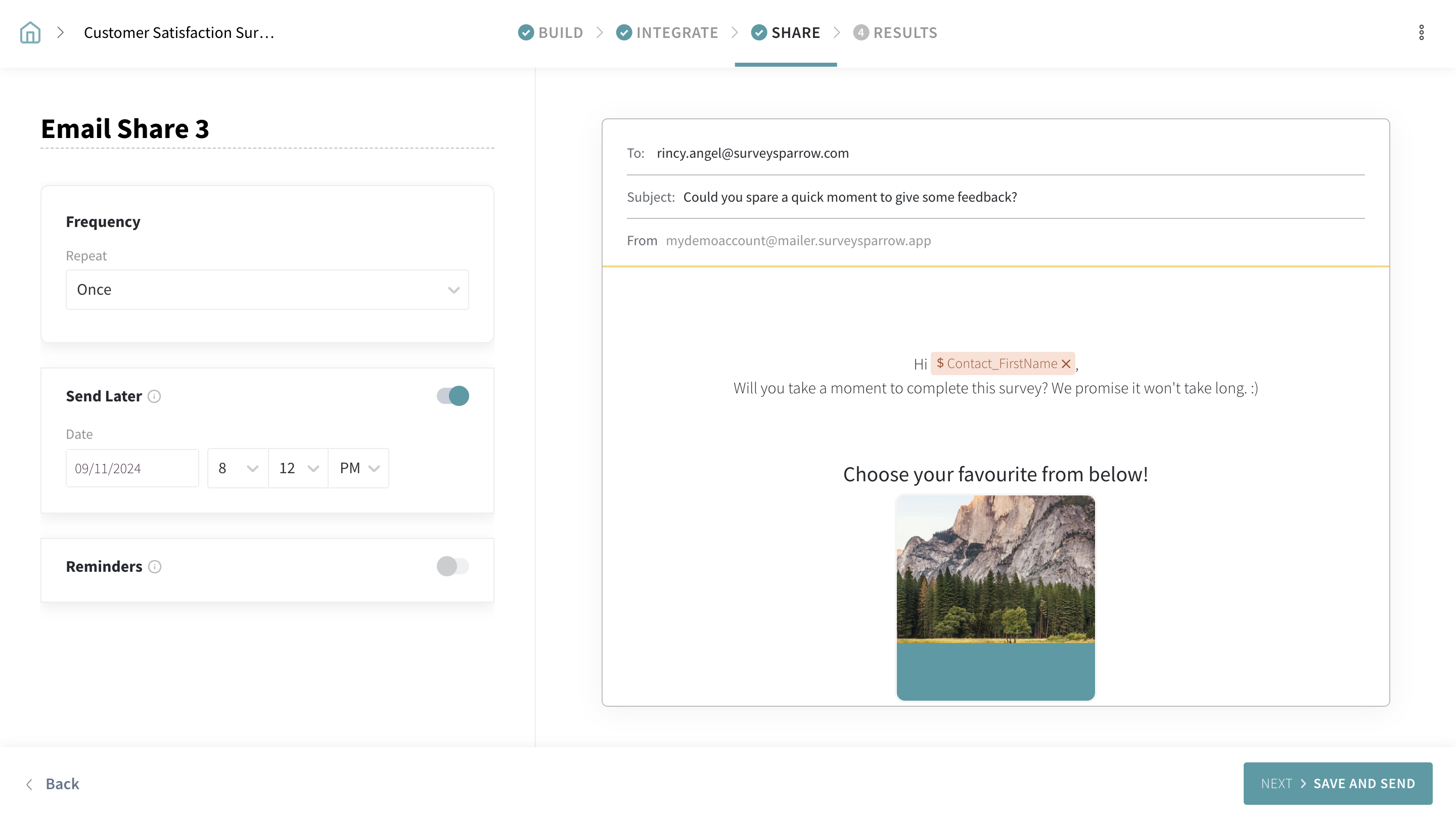Open the three-dot more options menu
Image resolution: width=1456 pixels, height=820 pixels.
(1421, 33)
